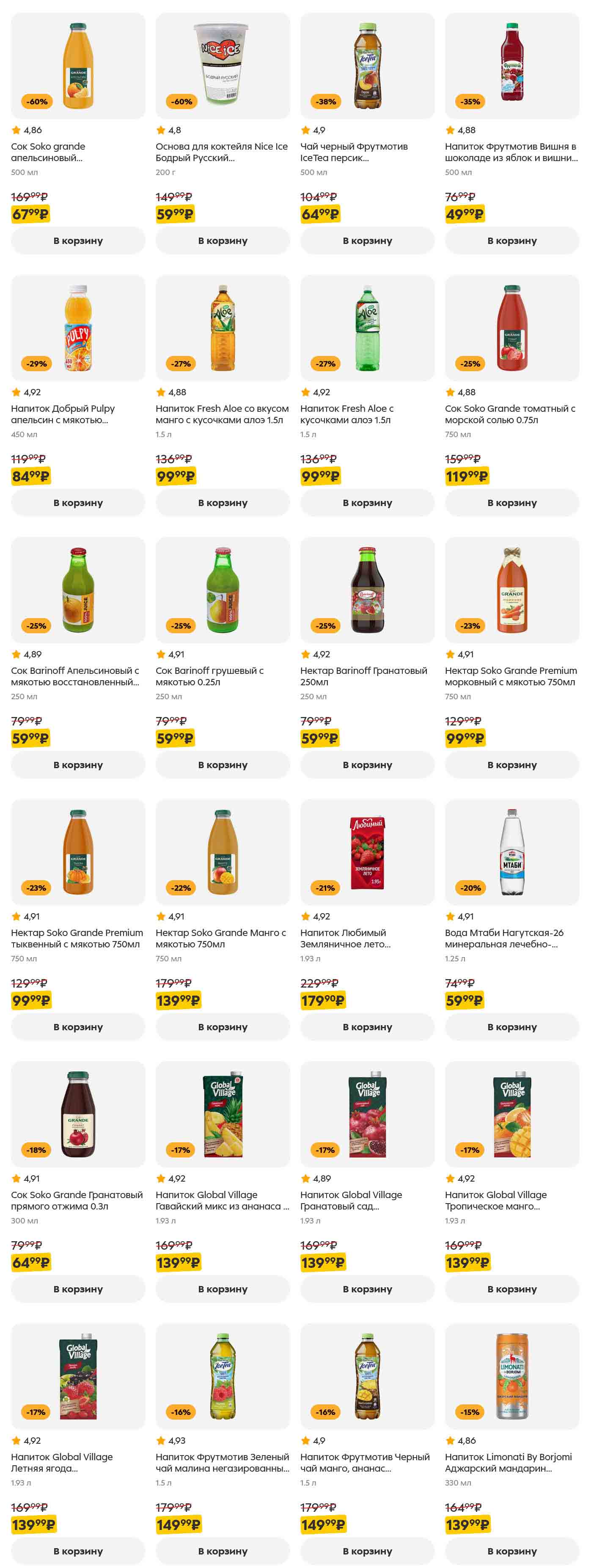Add Barinoff orange juice 250 мл to cart
The width and height of the screenshot is (602, 1568).
pyautogui.click(x=78, y=764)
